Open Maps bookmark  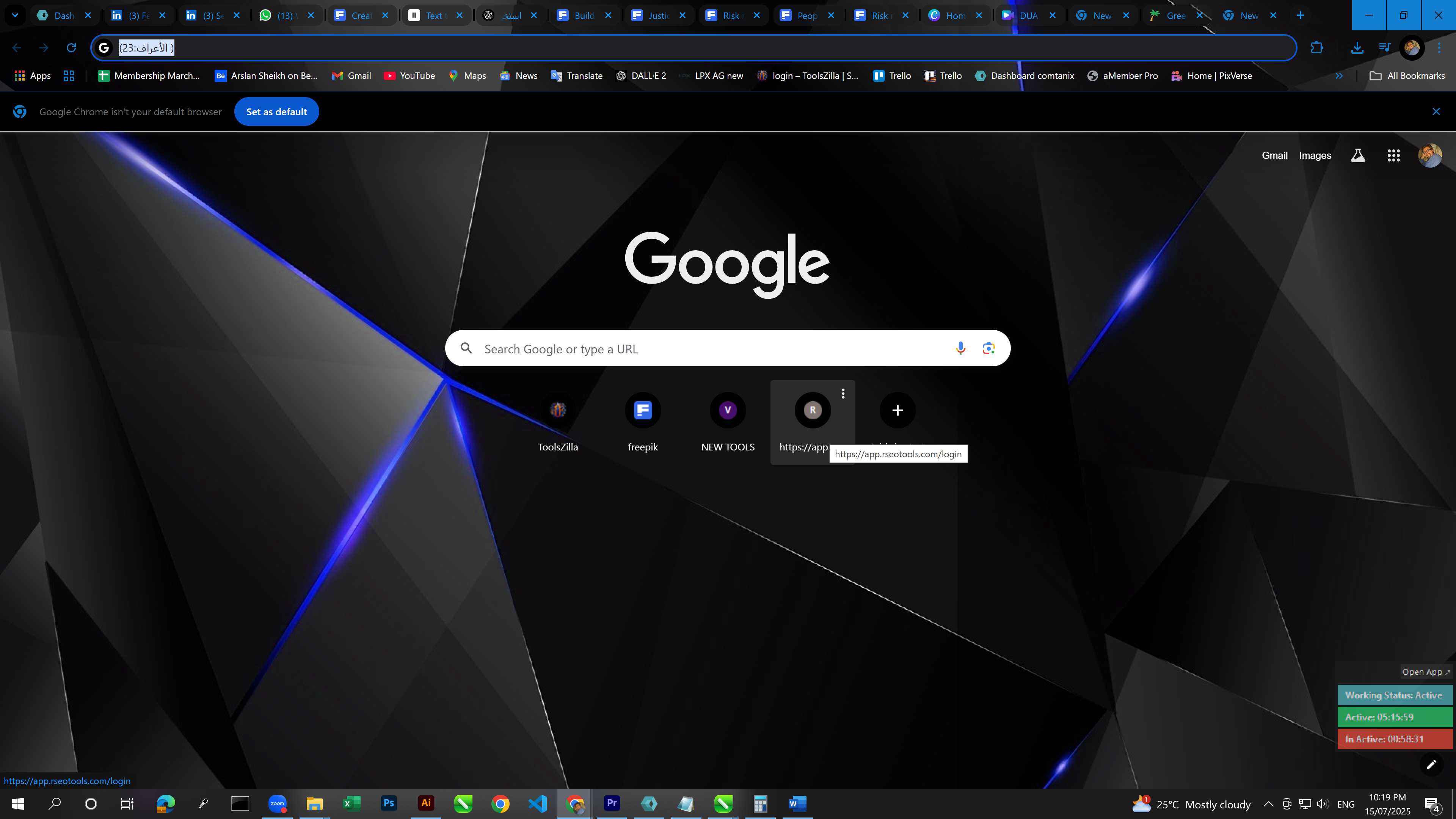coord(467,76)
